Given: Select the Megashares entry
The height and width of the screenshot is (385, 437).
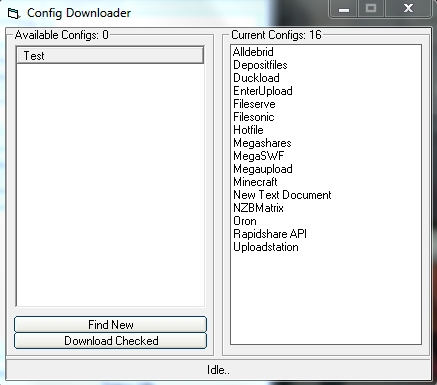Looking at the screenshot, I should [x=262, y=143].
